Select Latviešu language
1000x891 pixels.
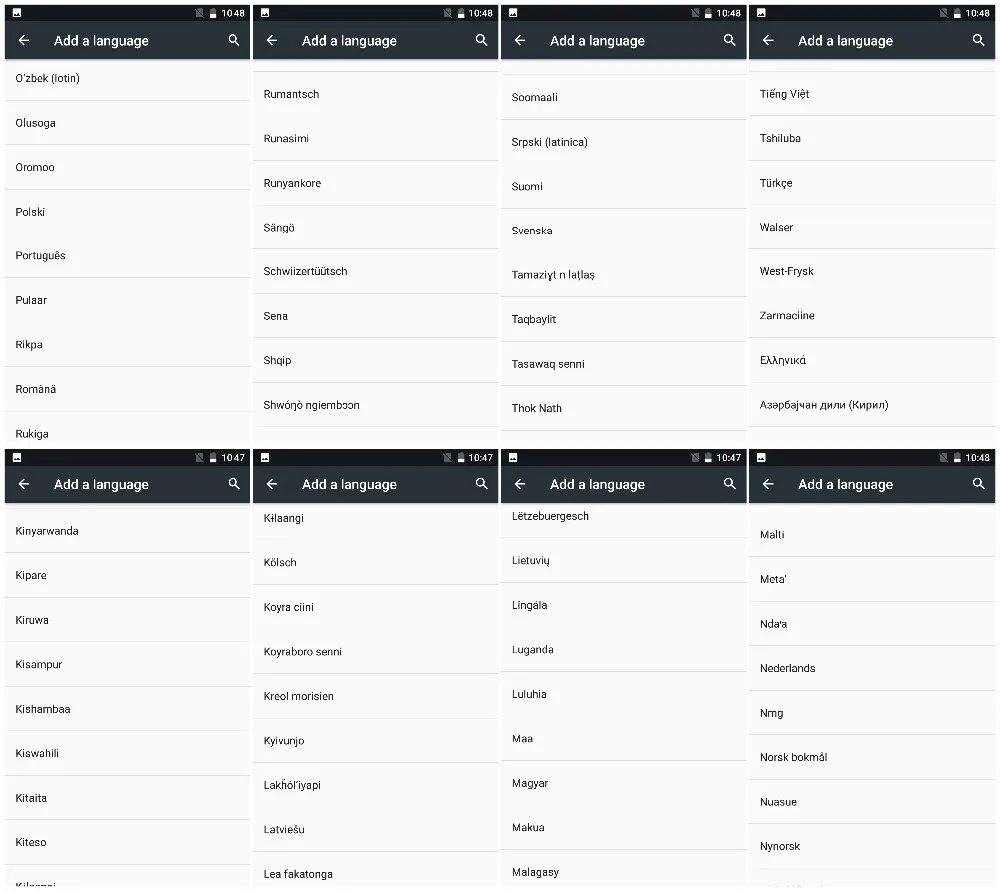point(376,829)
